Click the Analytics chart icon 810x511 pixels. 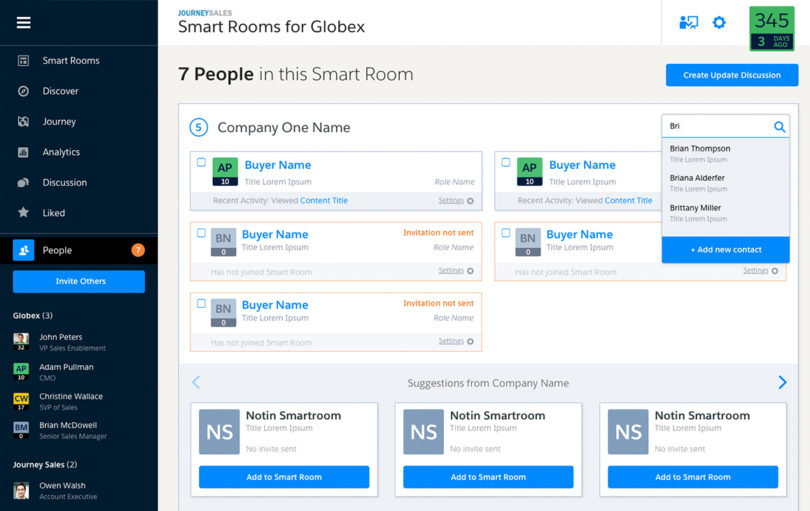[x=23, y=152]
